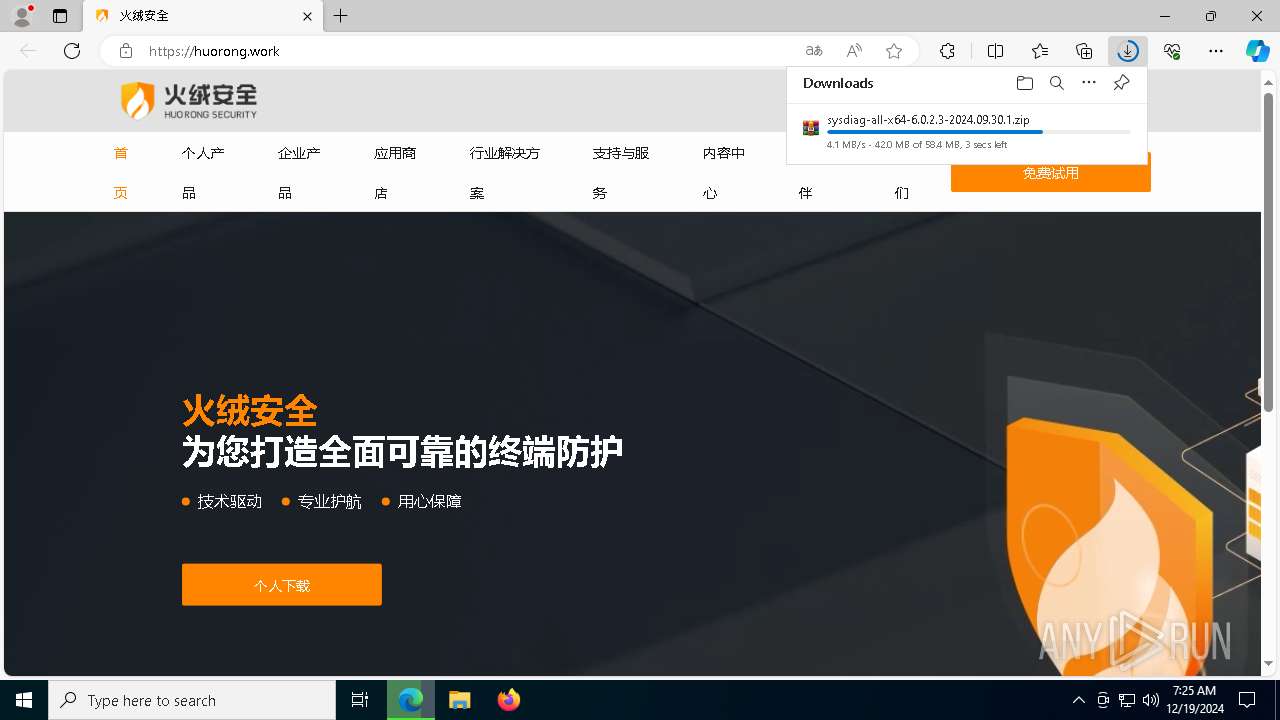Open Edge Settings and more menu

pos(1216,51)
